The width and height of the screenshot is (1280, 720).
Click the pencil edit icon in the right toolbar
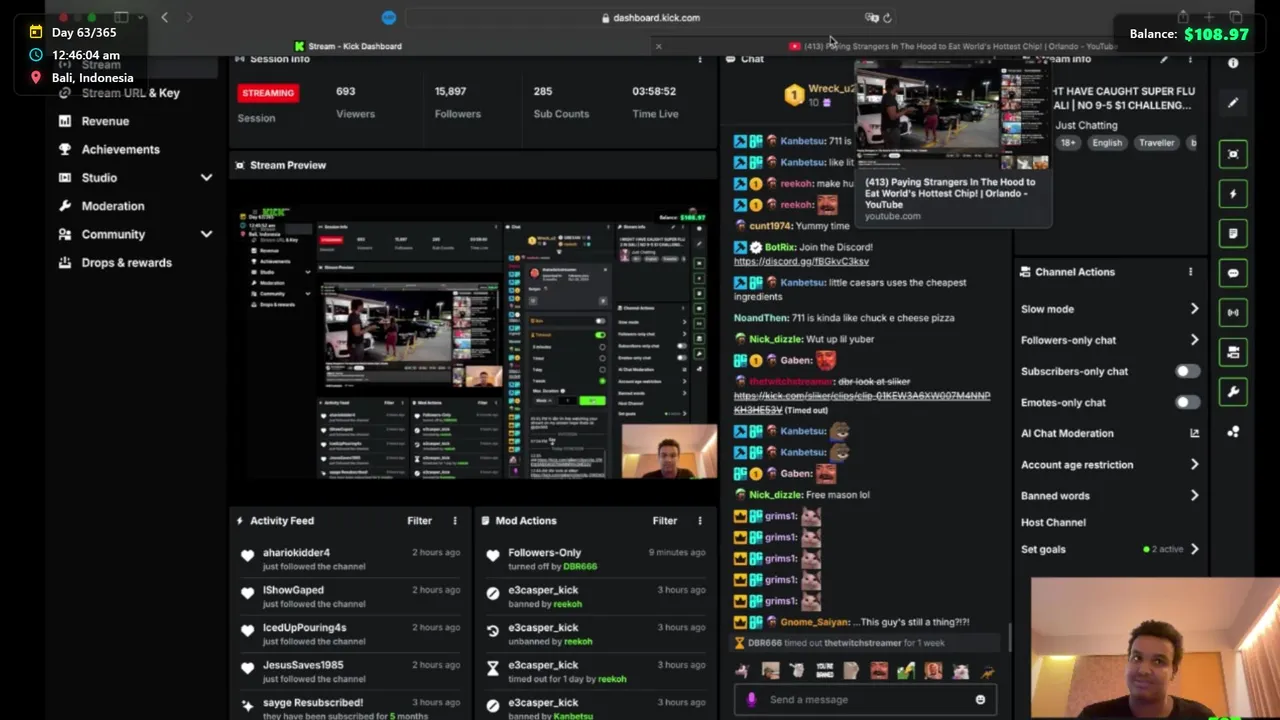(x=1233, y=102)
